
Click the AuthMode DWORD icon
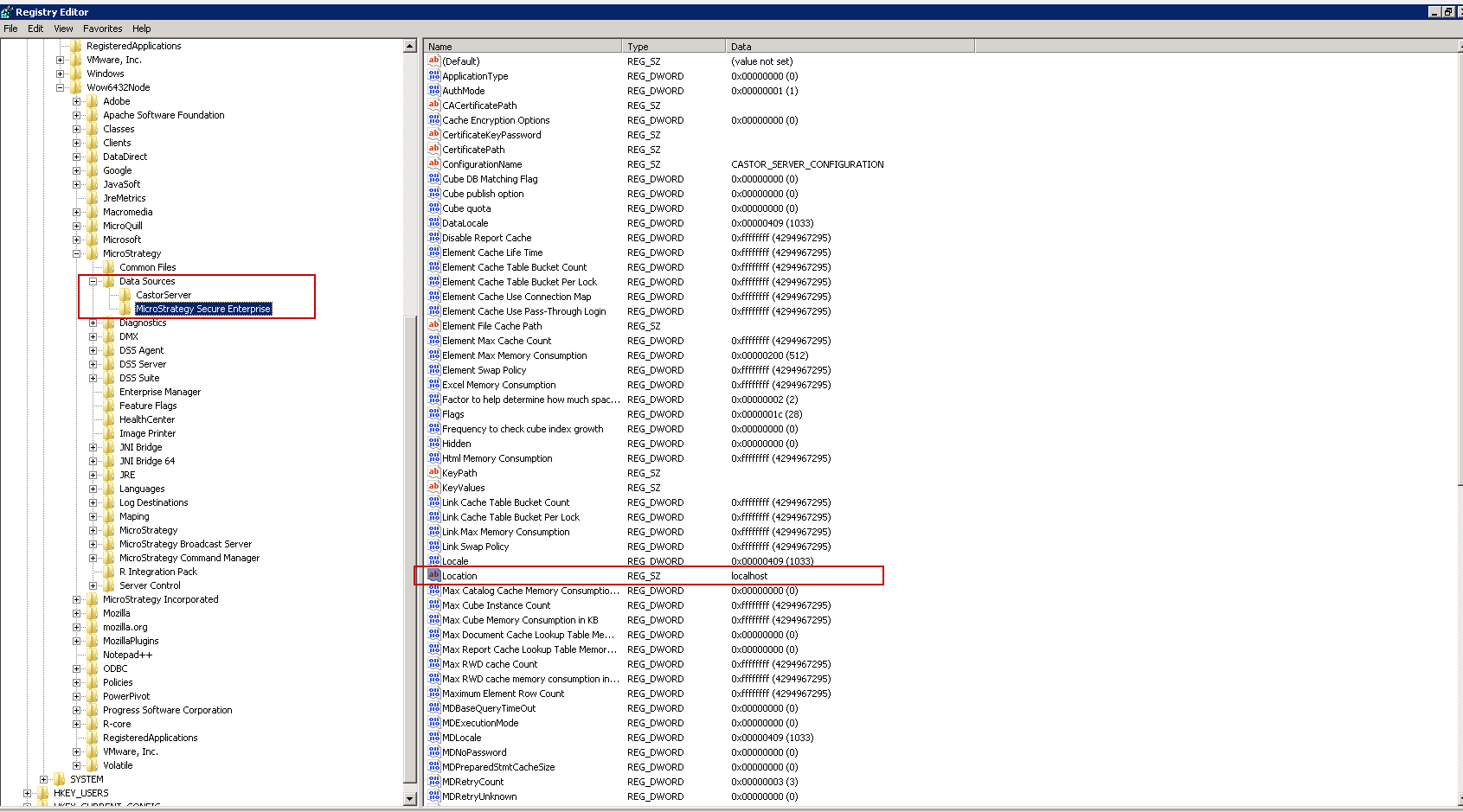coord(434,90)
